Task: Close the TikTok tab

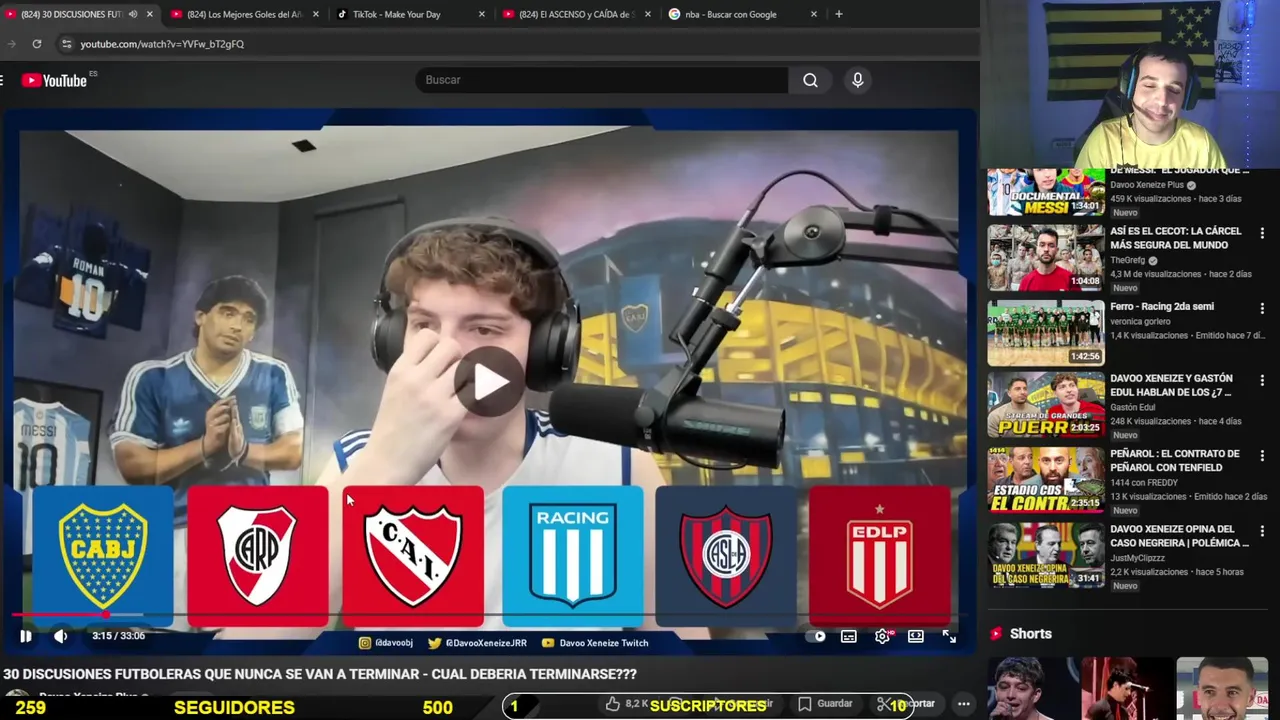Action: [x=481, y=14]
